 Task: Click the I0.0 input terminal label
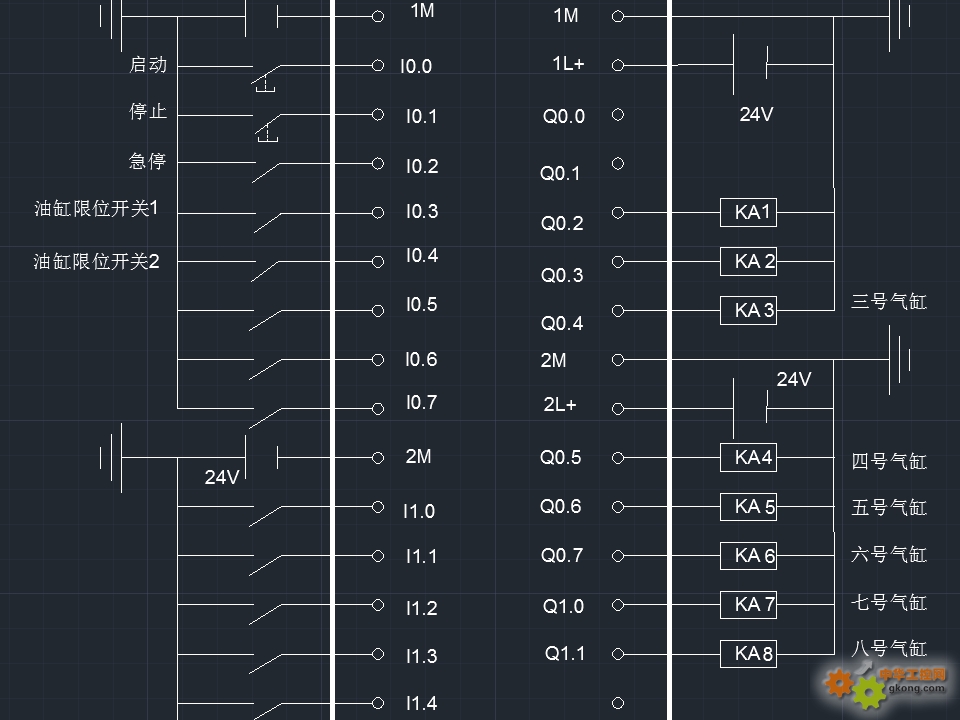pyautogui.click(x=416, y=66)
